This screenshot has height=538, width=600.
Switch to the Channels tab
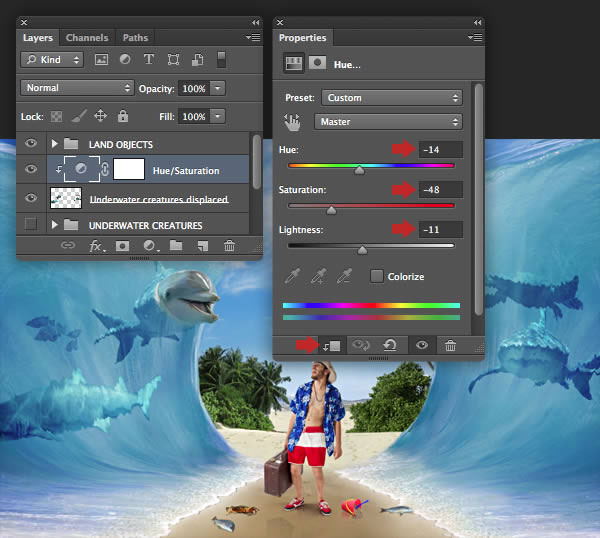(87, 38)
